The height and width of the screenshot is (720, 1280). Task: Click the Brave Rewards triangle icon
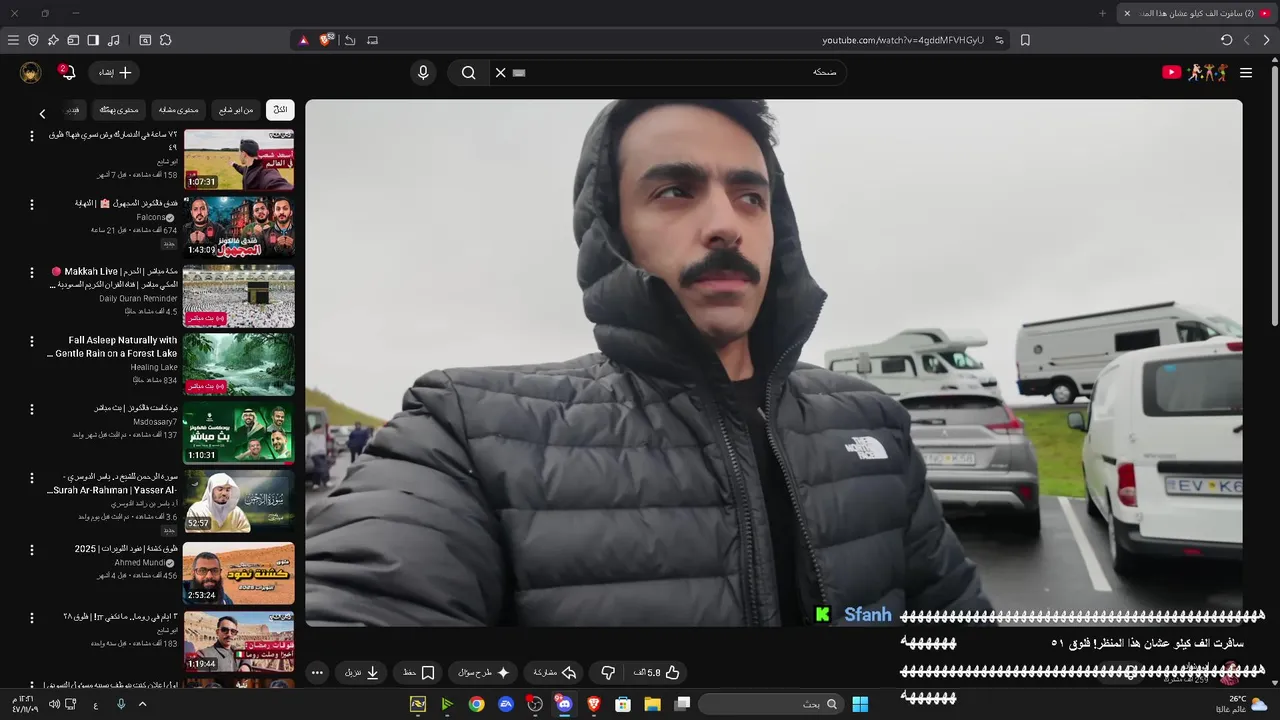point(304,40)
